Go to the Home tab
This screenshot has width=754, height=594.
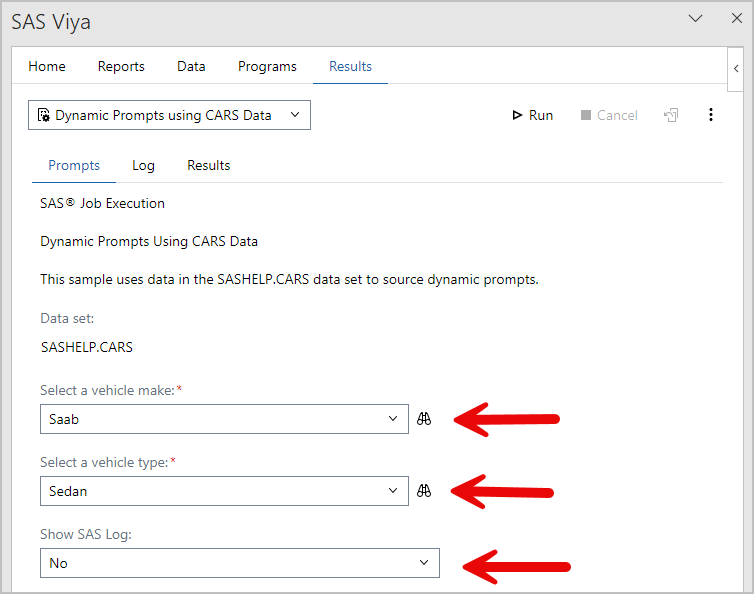(47, 66)
